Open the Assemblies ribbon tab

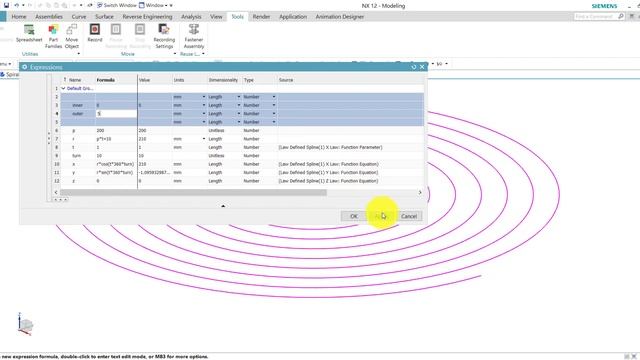click(x=49, y=17)
